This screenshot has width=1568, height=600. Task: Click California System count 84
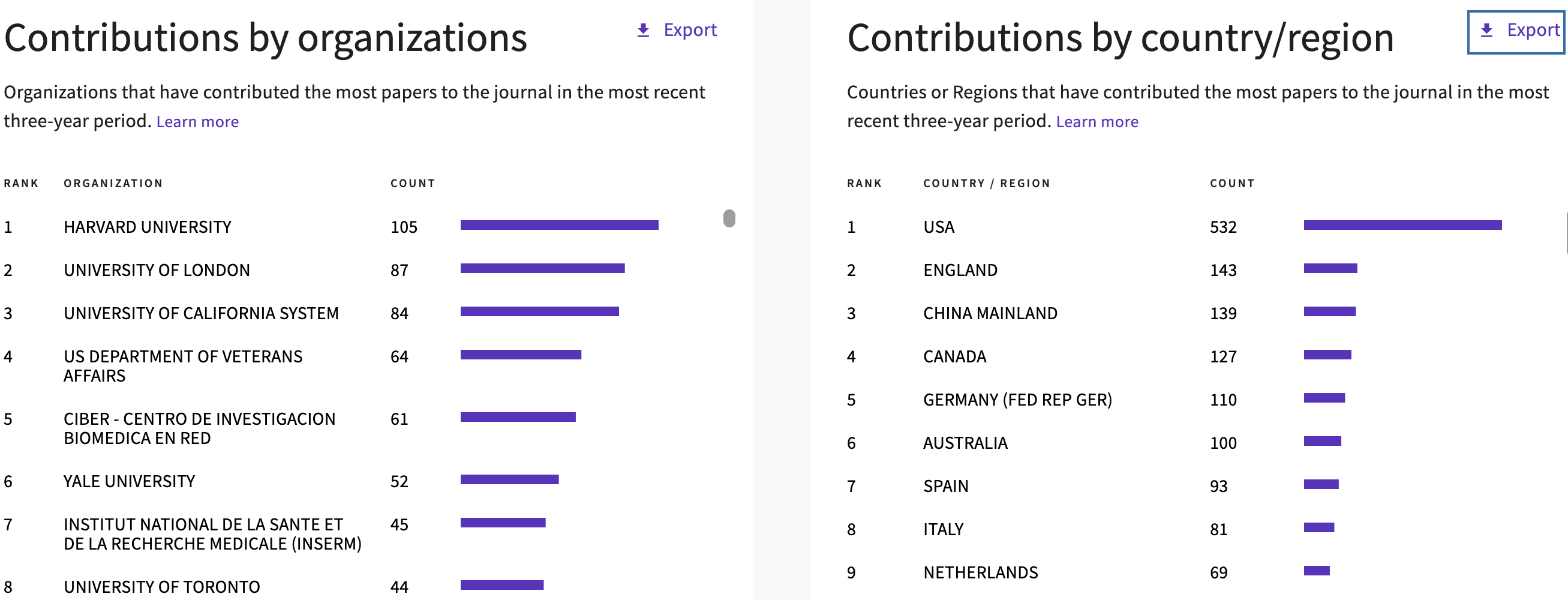coord(399,314)
